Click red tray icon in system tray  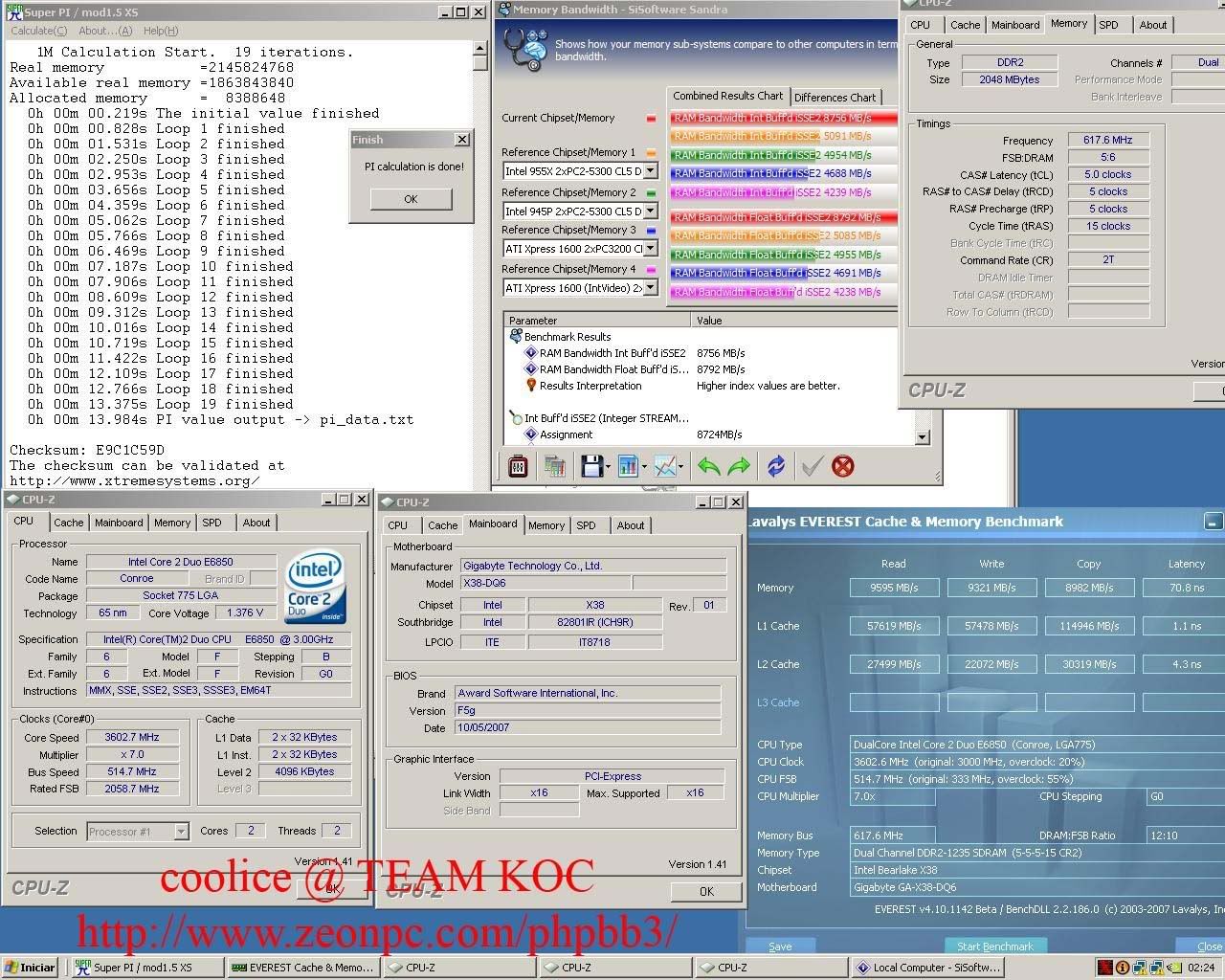pos(1105,968)
